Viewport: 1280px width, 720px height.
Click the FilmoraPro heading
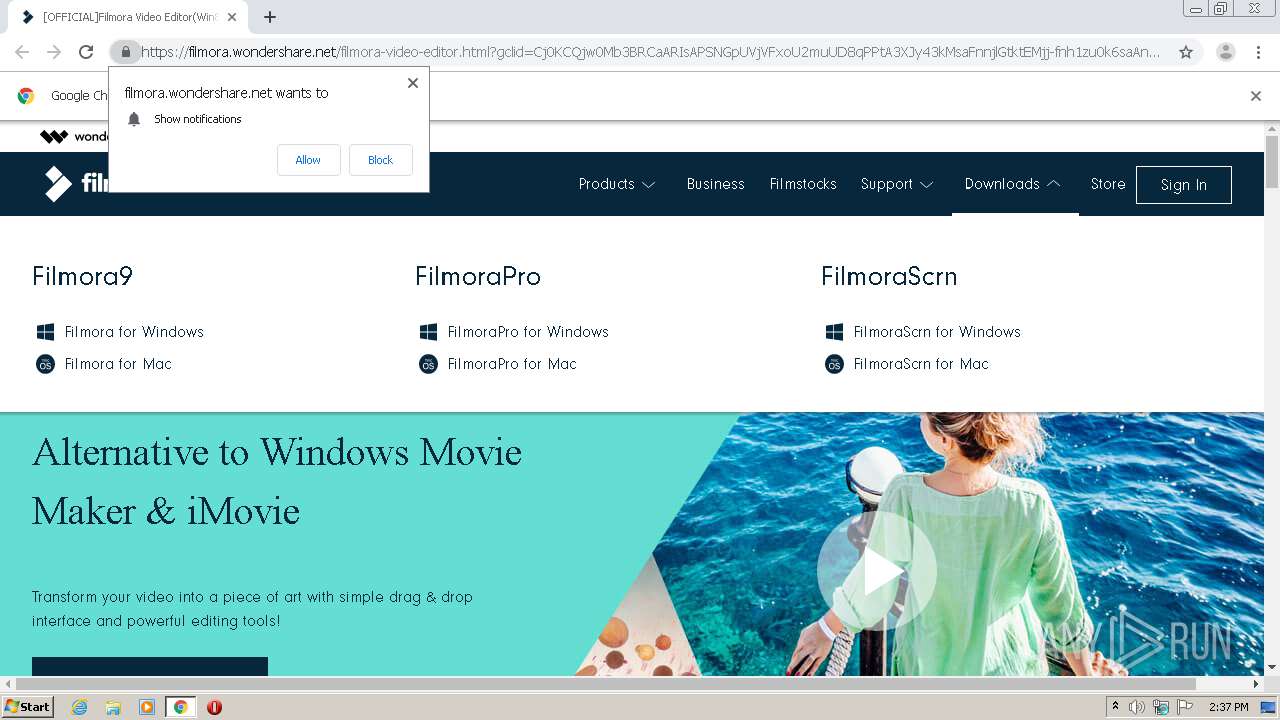478,276
